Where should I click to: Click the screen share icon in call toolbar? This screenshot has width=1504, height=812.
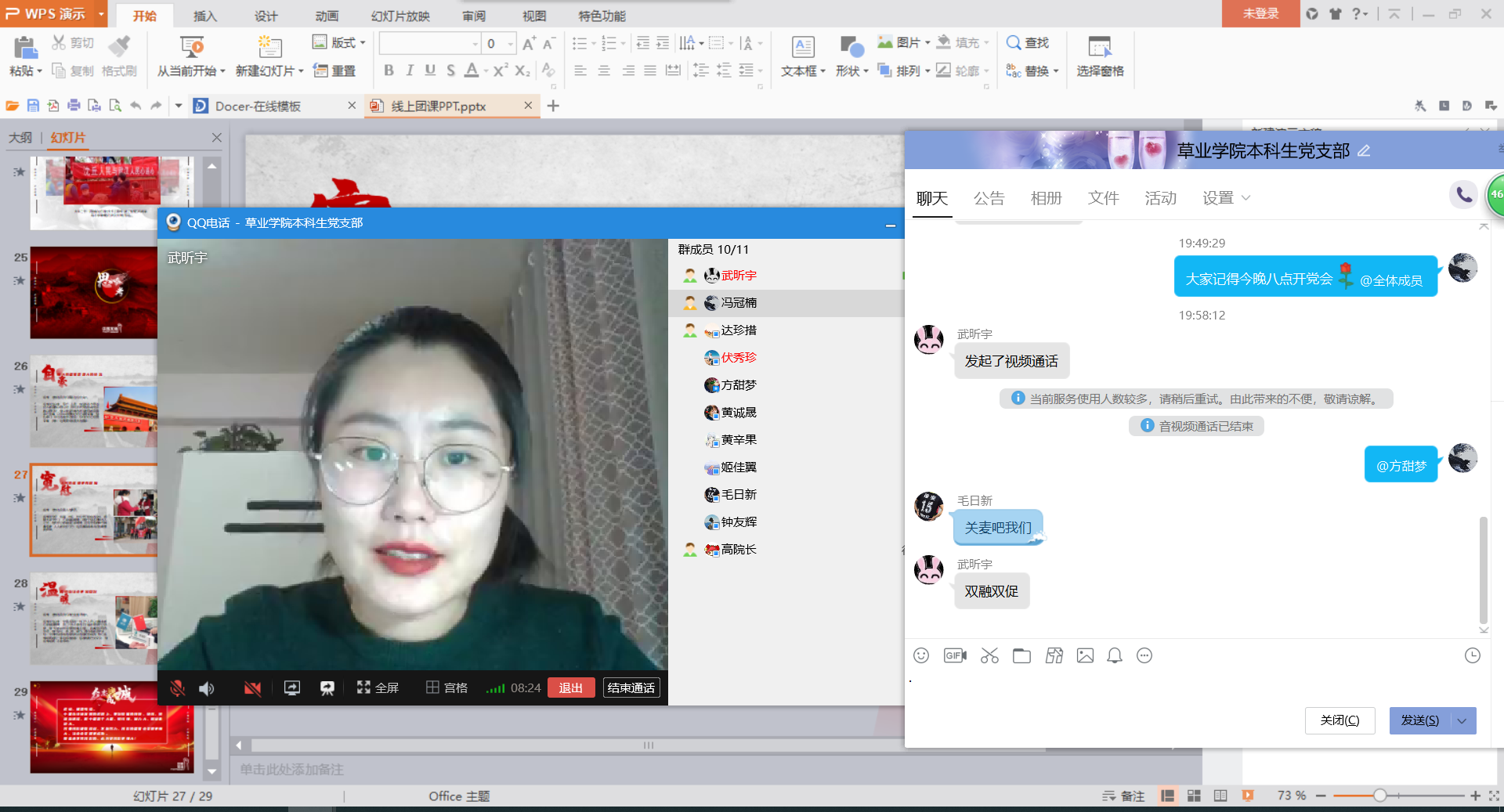(x=291, y=688)
